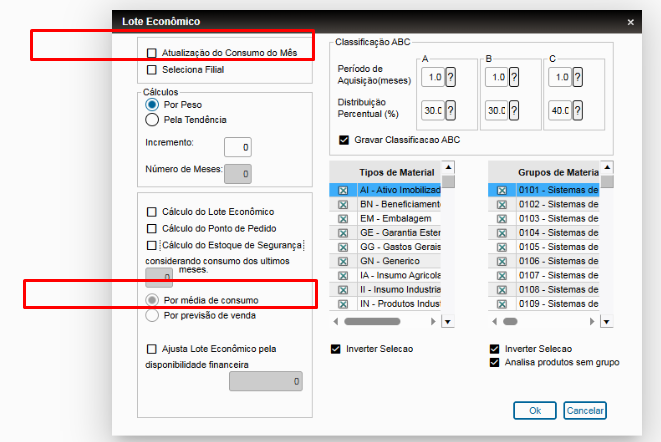The height and width of the screenshot is (442, 661).
Task: Toggle group 0102 row checkbox
Action: (x=502, y=205)
